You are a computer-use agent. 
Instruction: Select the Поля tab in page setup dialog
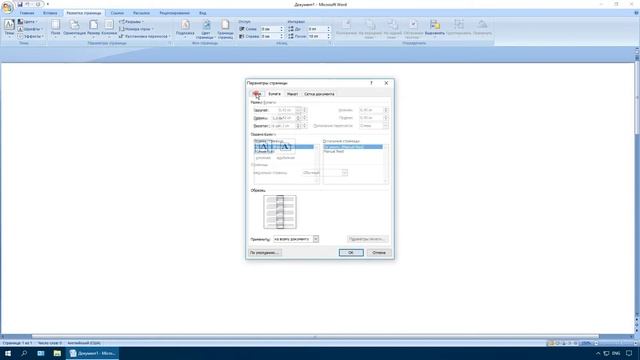pos(257,94)
